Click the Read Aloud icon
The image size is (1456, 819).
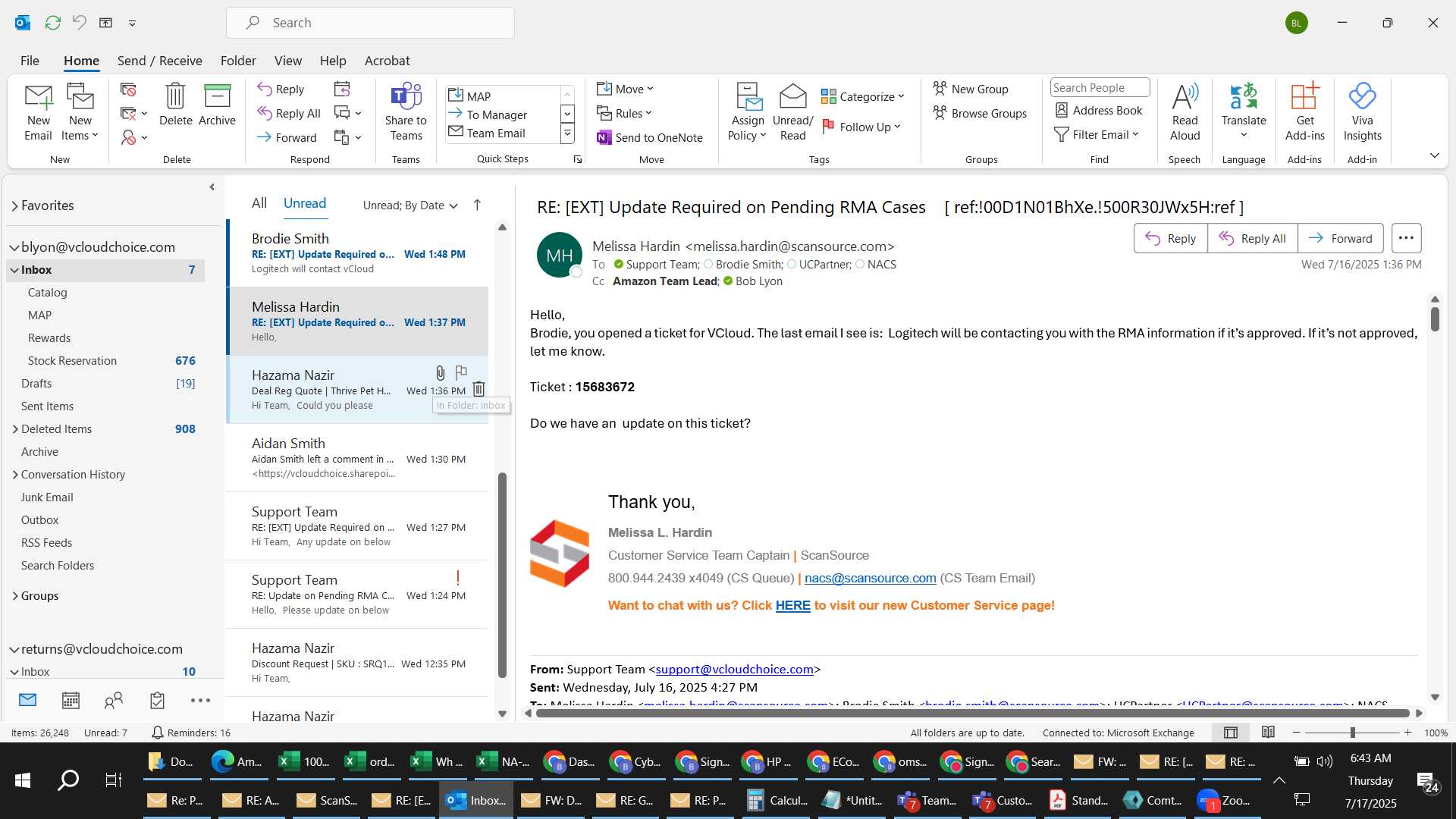pyautogui.click(x=1185, y=112)
